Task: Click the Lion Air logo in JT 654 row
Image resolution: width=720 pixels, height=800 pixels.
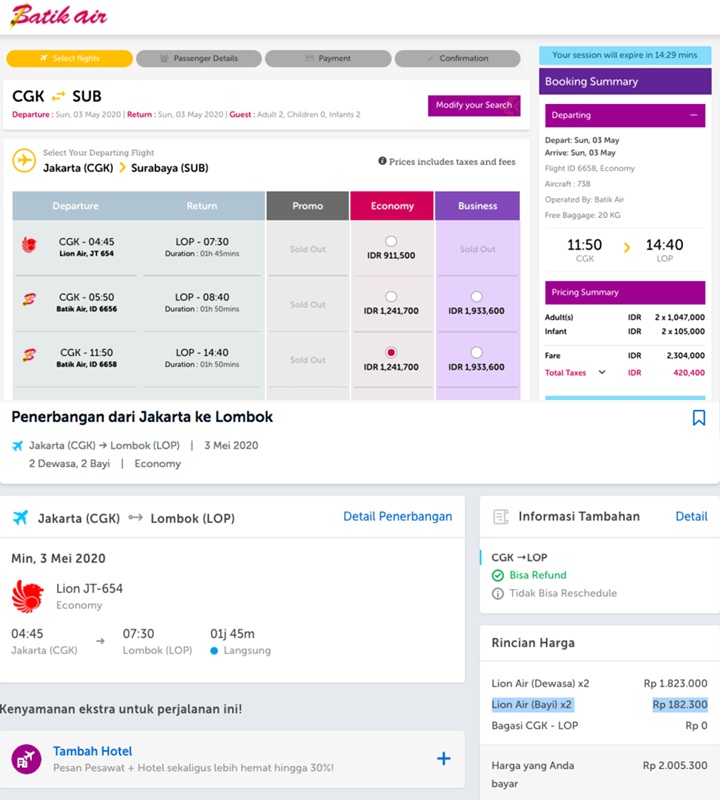Action: click(x=29, y=245)
